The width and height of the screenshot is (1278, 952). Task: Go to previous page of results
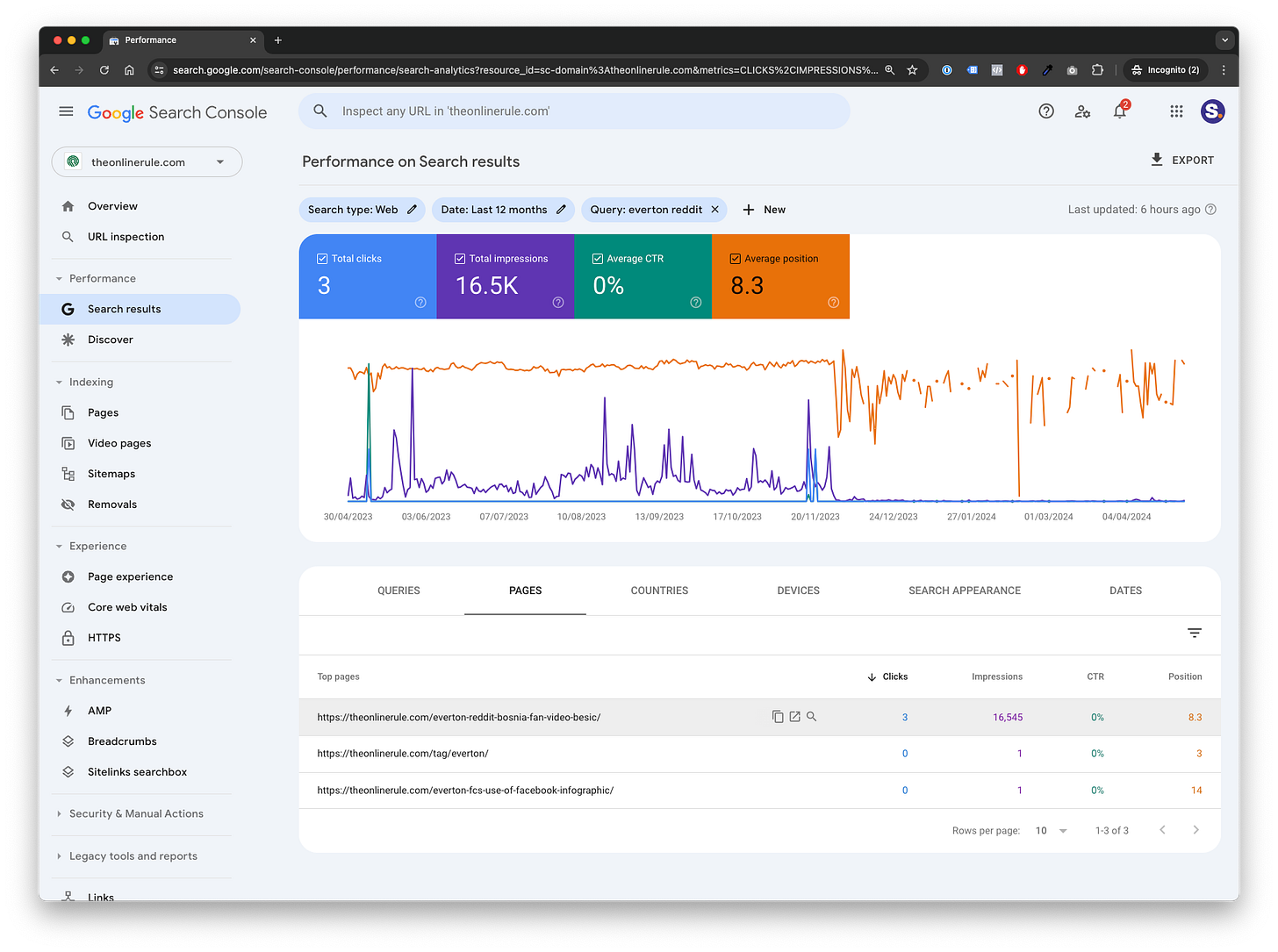tap(1162, 830)
